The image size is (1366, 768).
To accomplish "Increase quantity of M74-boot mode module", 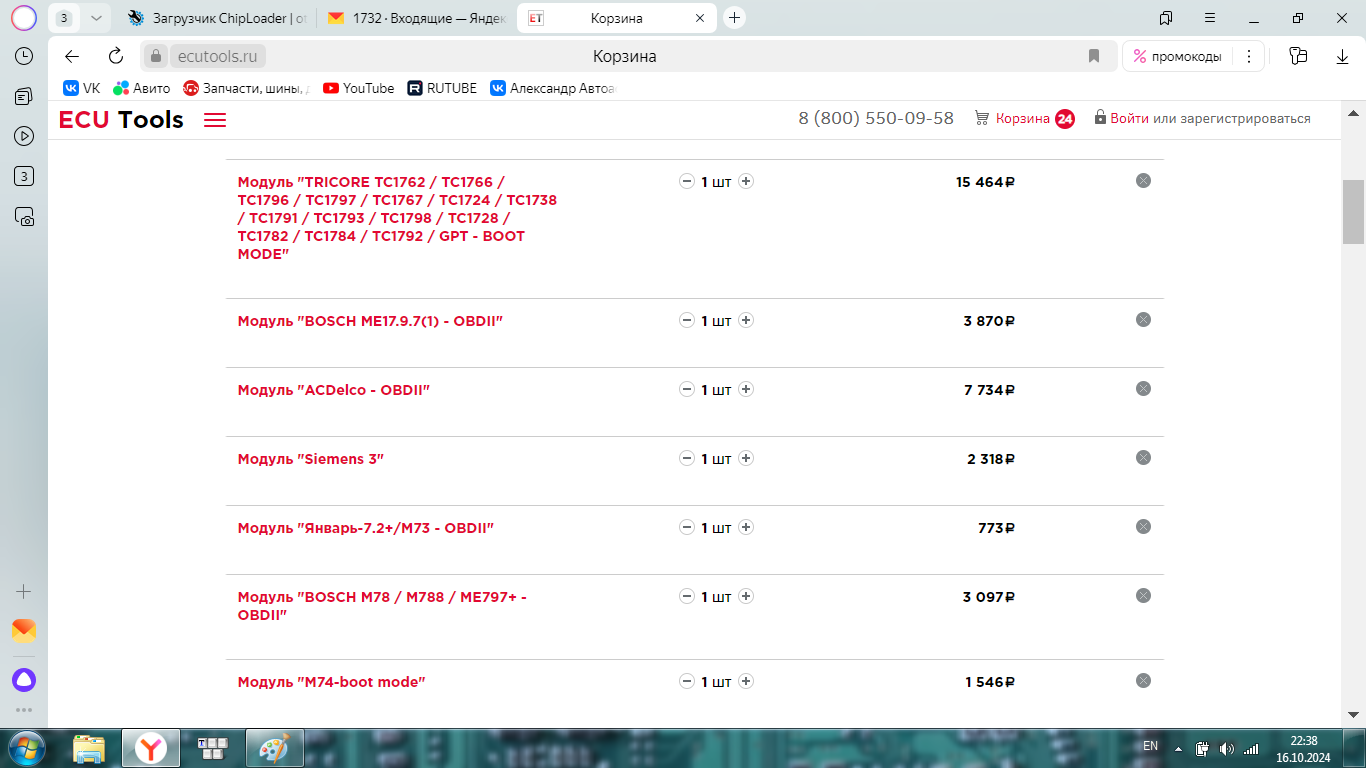I will (746, 682).
